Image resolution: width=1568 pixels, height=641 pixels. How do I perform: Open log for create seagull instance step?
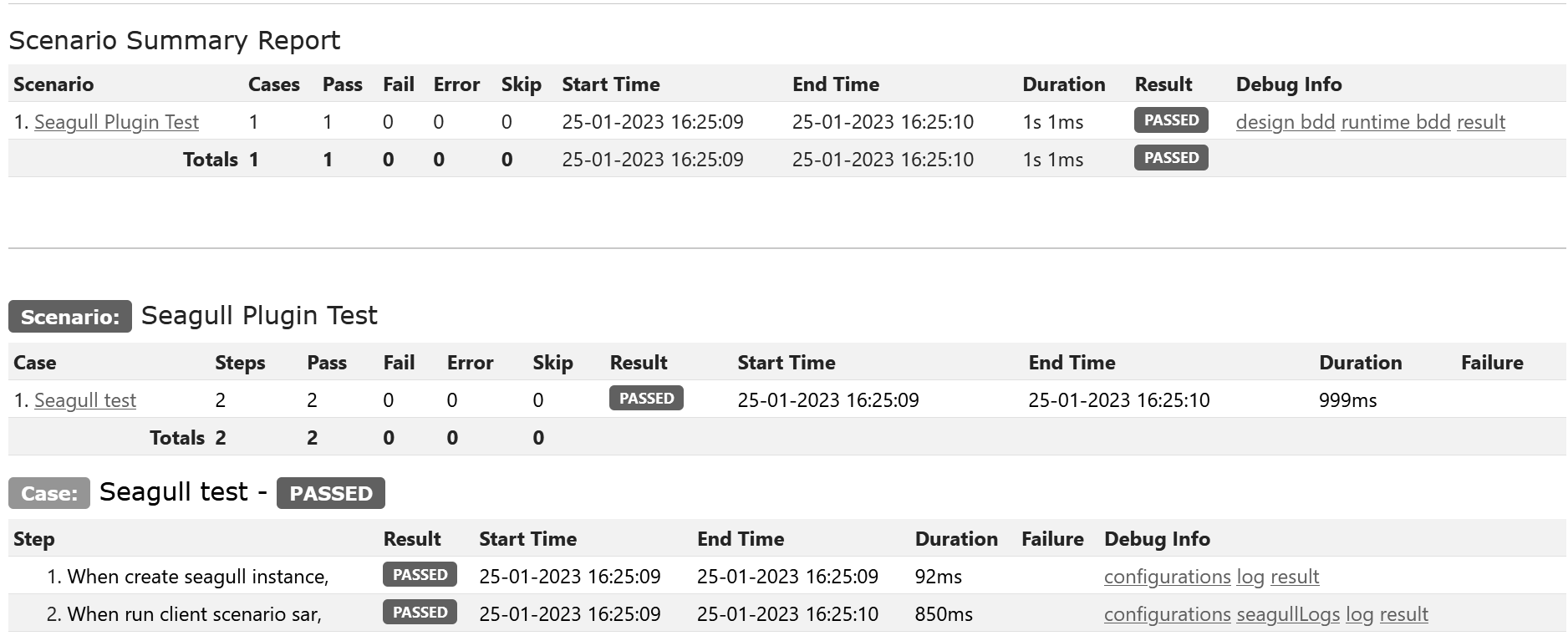(x=1250, y=577)
